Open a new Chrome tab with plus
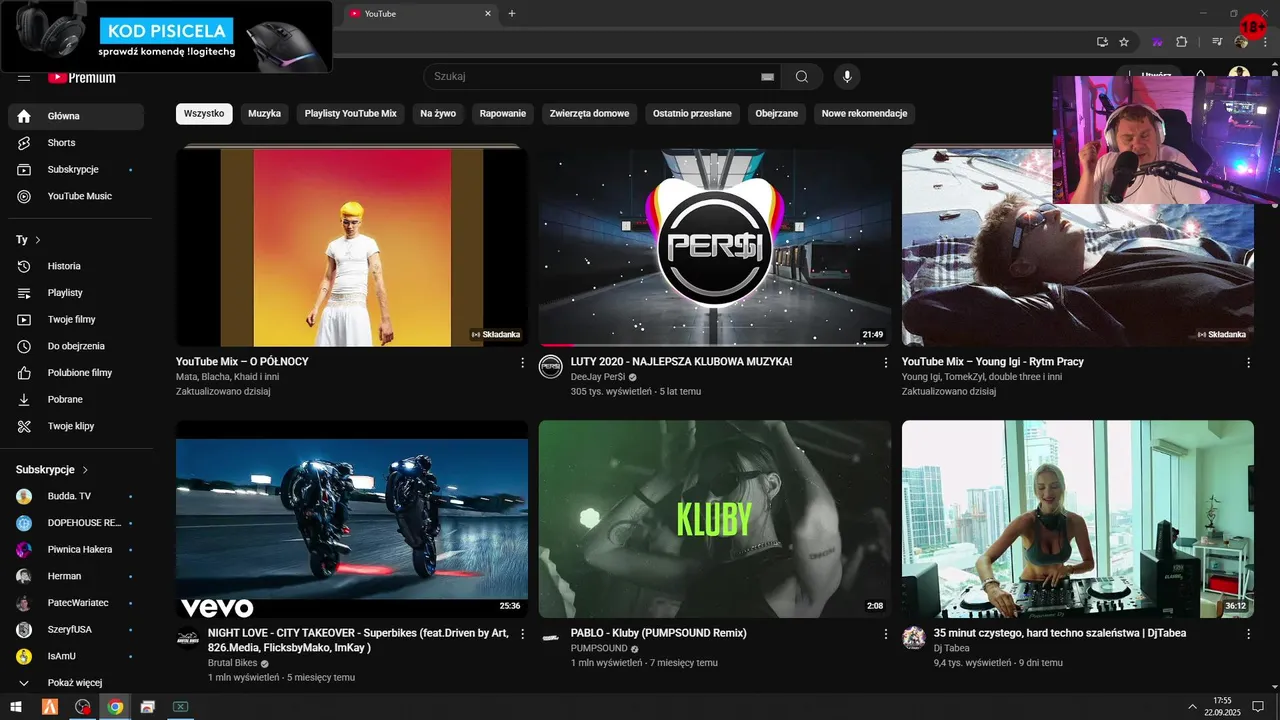Image resolution: width=1280 pixels, height=720 pixels. 512,13
